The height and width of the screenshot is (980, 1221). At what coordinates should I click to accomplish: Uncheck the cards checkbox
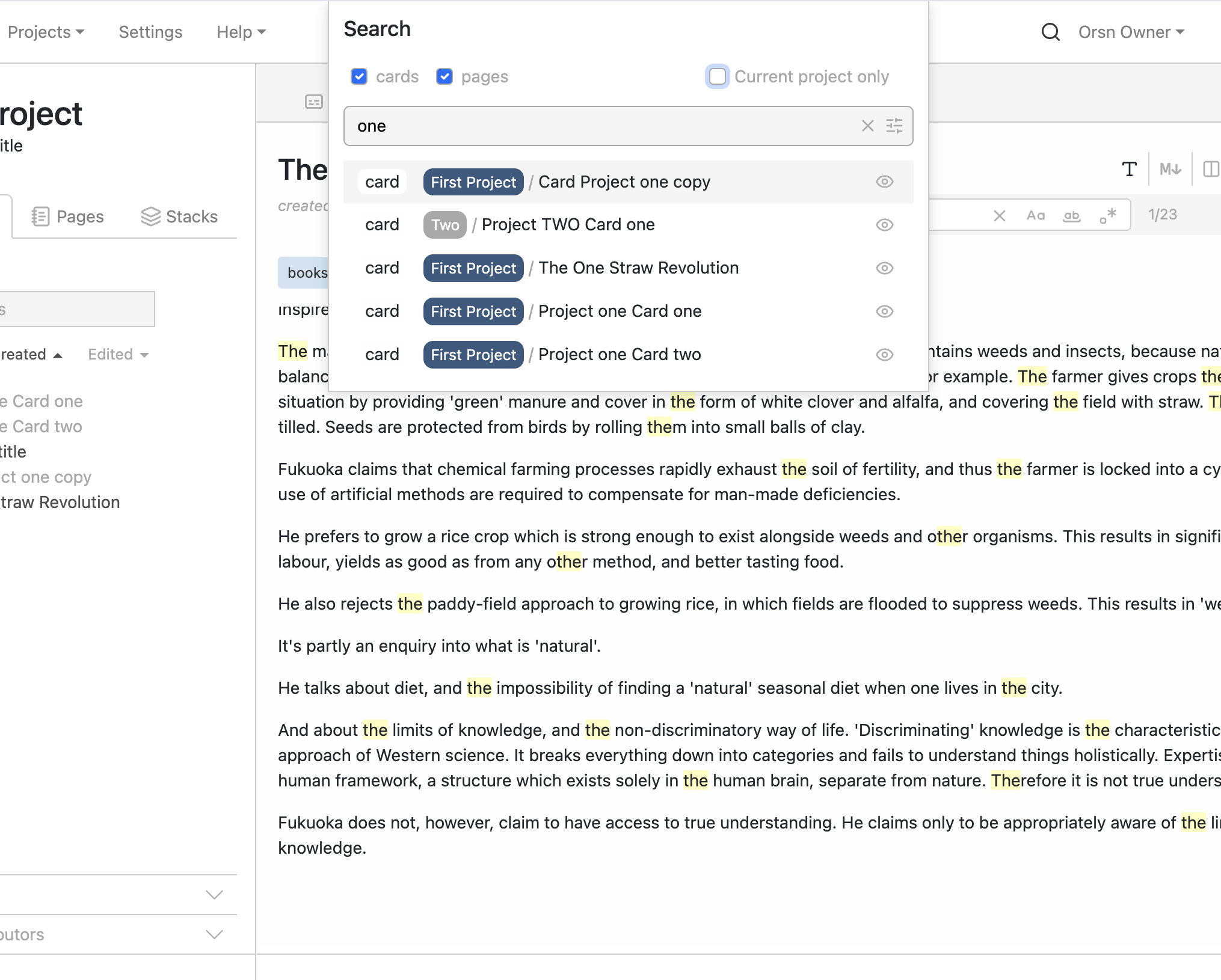359,76
